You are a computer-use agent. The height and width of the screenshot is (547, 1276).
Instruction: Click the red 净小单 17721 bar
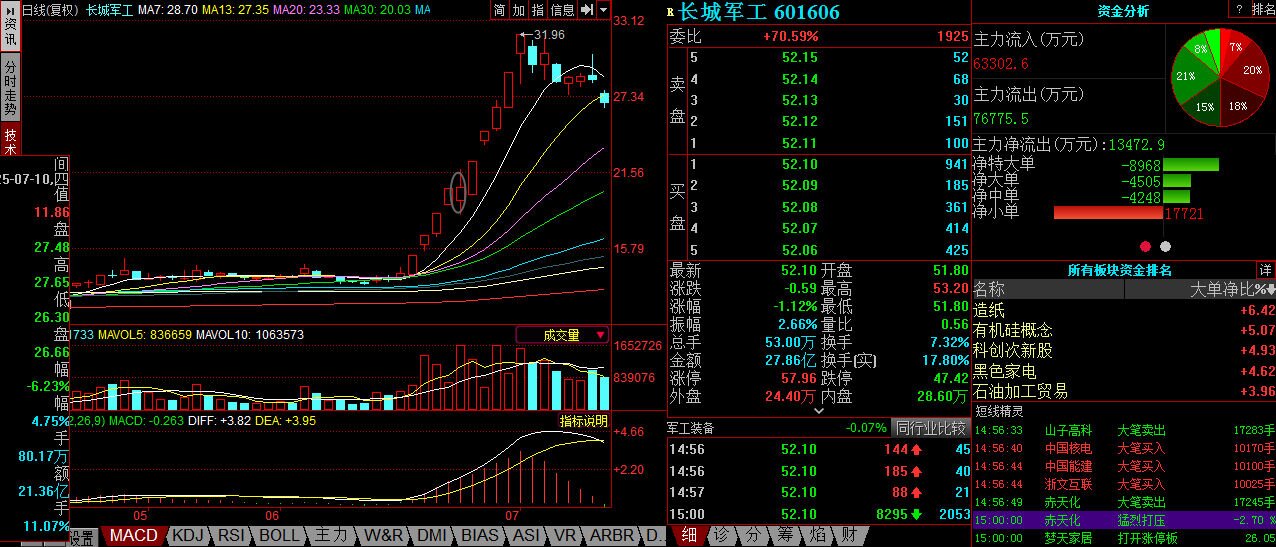[x=1109, y=213]
